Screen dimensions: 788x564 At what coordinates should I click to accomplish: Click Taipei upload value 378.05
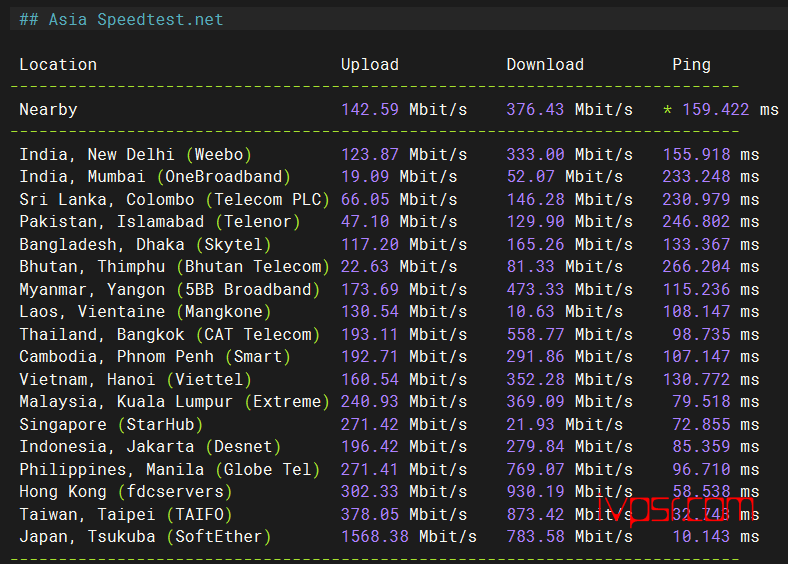tap(370, 515)
